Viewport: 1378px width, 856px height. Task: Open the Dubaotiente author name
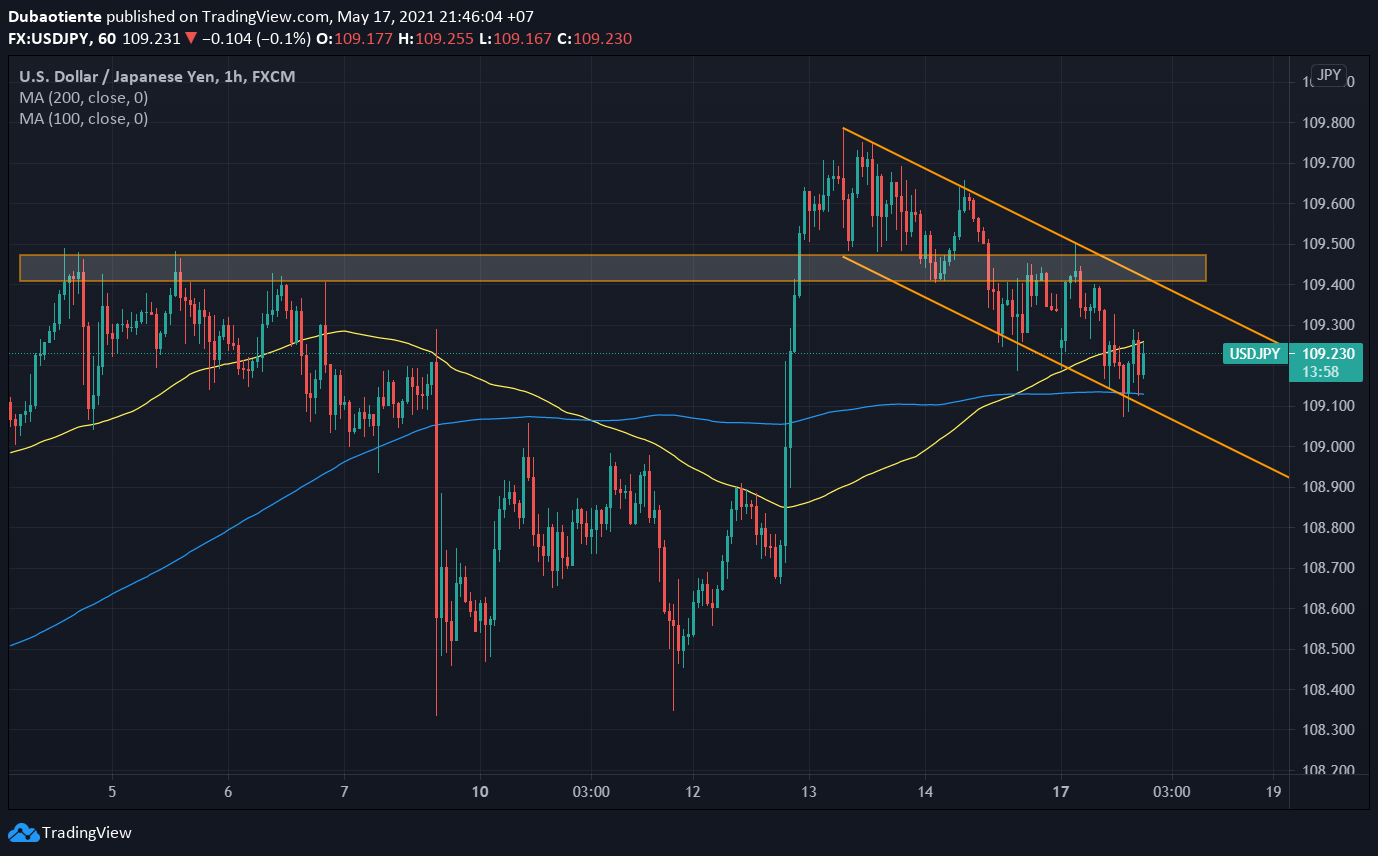pyautogui.click(x=54, y=17)
